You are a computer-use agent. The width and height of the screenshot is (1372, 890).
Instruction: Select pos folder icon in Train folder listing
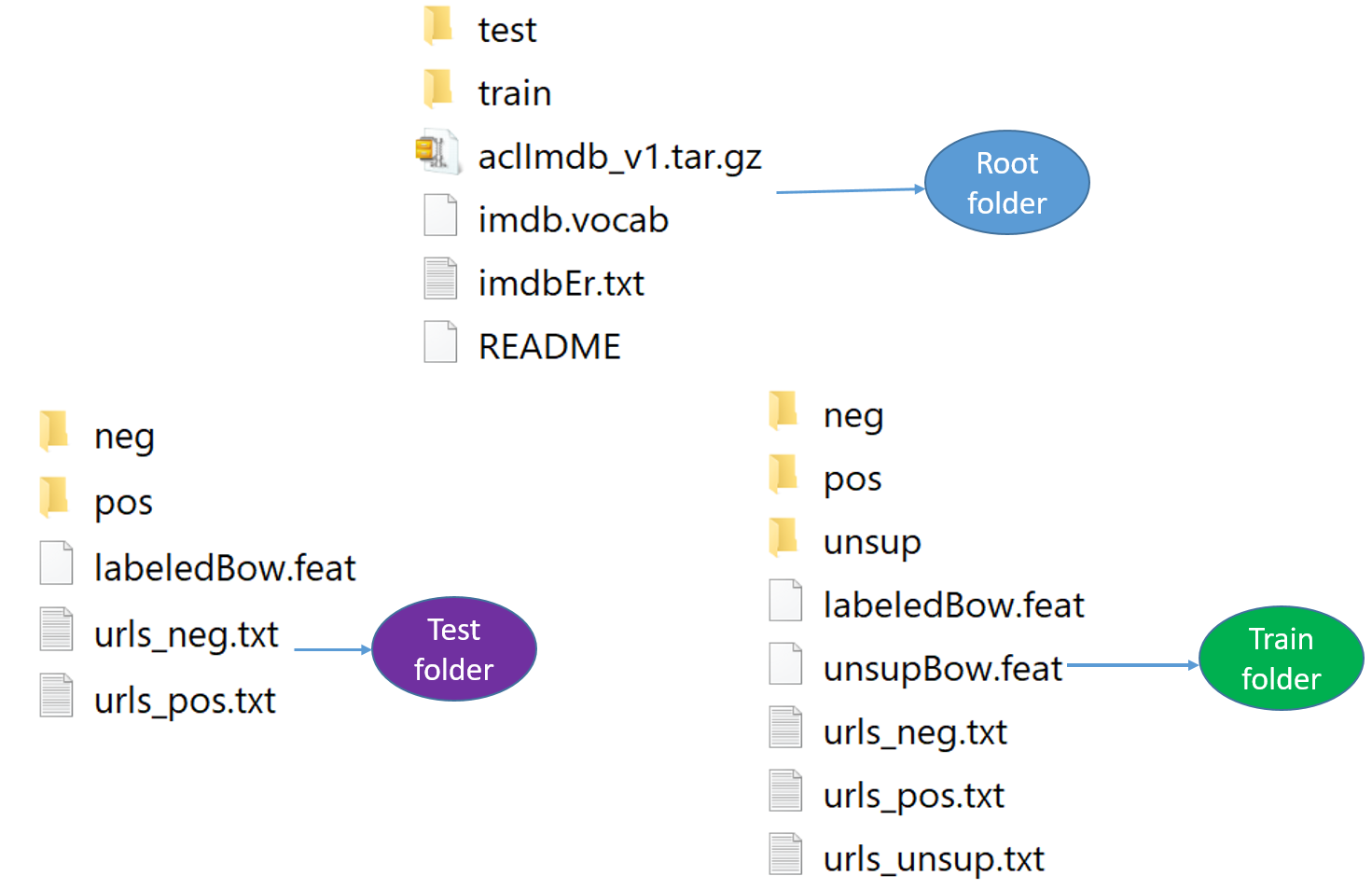[784, 475]
